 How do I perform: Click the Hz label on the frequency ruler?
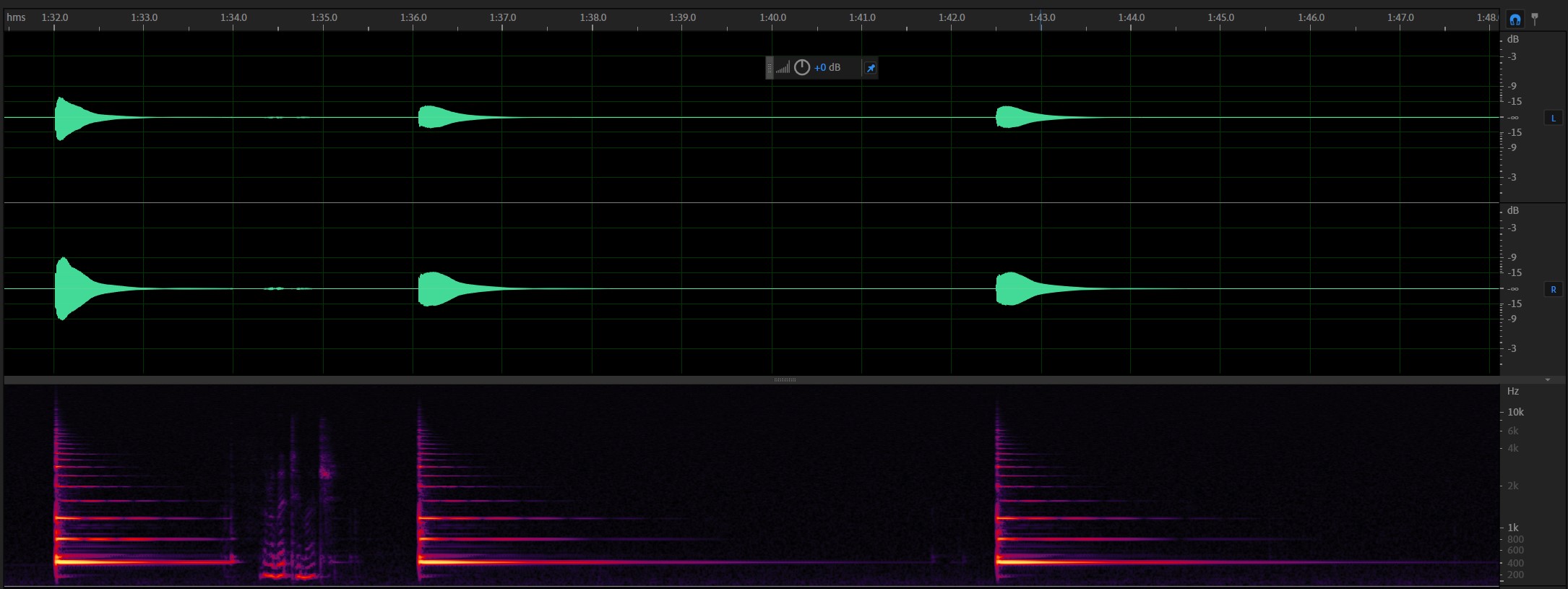(1513, 391)
